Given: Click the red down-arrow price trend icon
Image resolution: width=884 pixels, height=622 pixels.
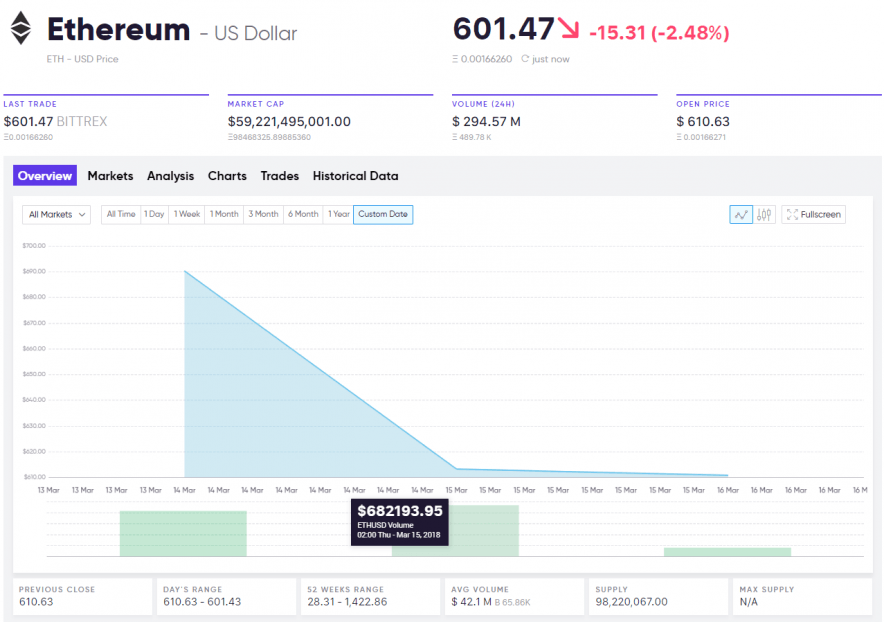Looking at the screenshot, I should 569,29.
